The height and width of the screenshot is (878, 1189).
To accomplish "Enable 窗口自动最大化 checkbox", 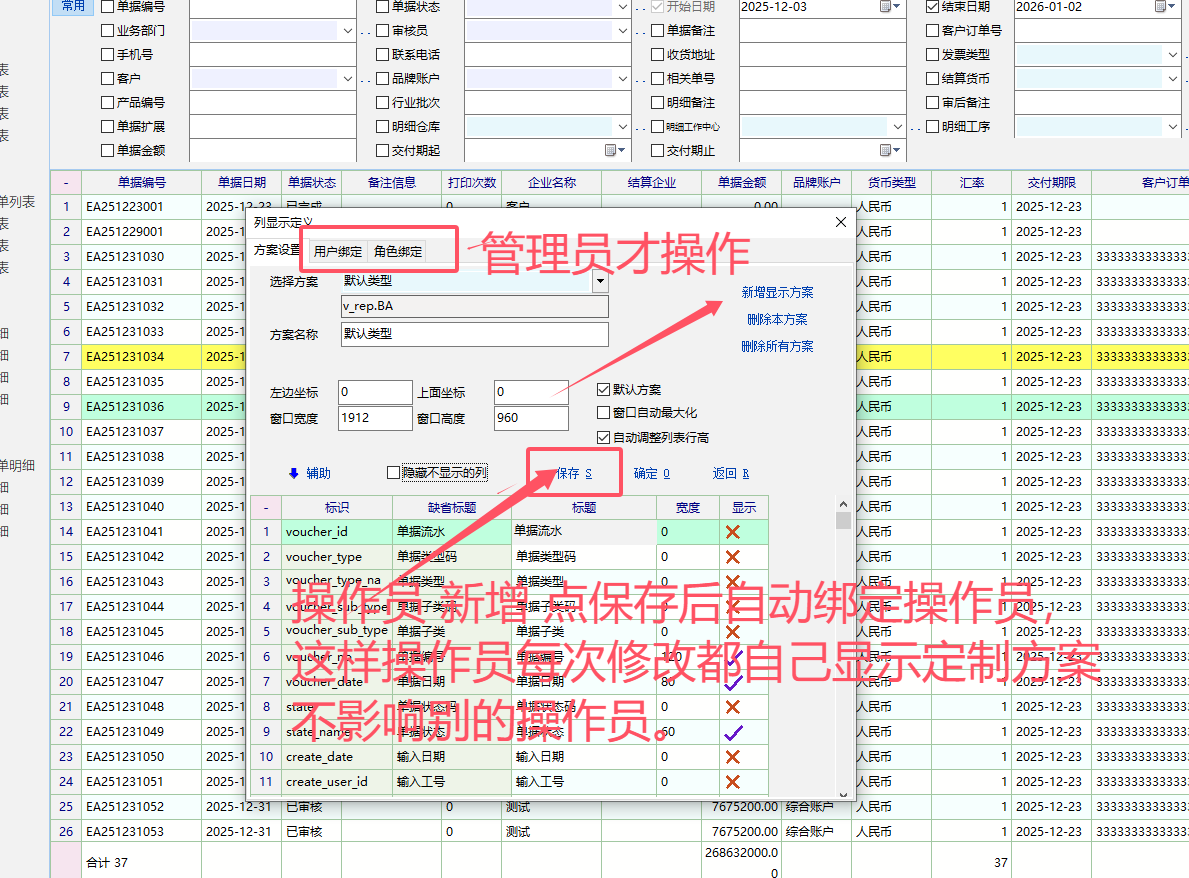I will point(603,413).
